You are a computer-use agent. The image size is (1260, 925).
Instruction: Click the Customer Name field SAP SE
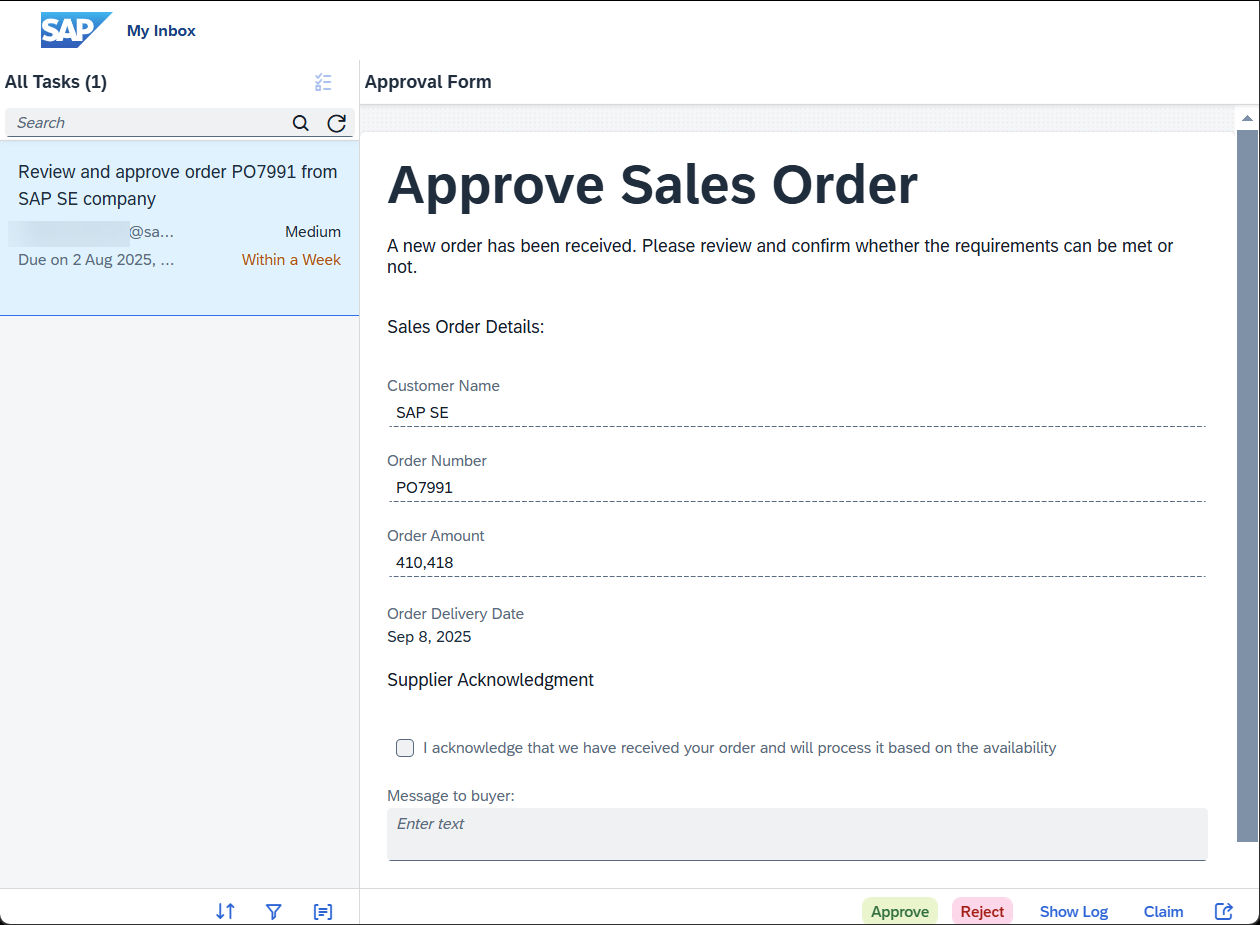(797, 412)
